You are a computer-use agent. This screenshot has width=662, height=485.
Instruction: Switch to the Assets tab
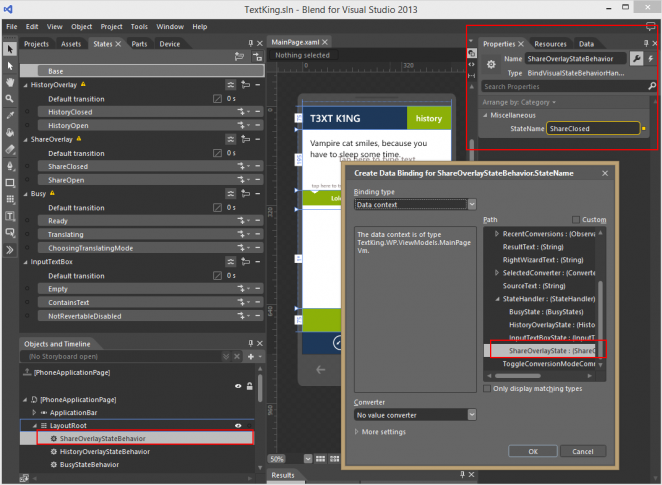(71, 44)
